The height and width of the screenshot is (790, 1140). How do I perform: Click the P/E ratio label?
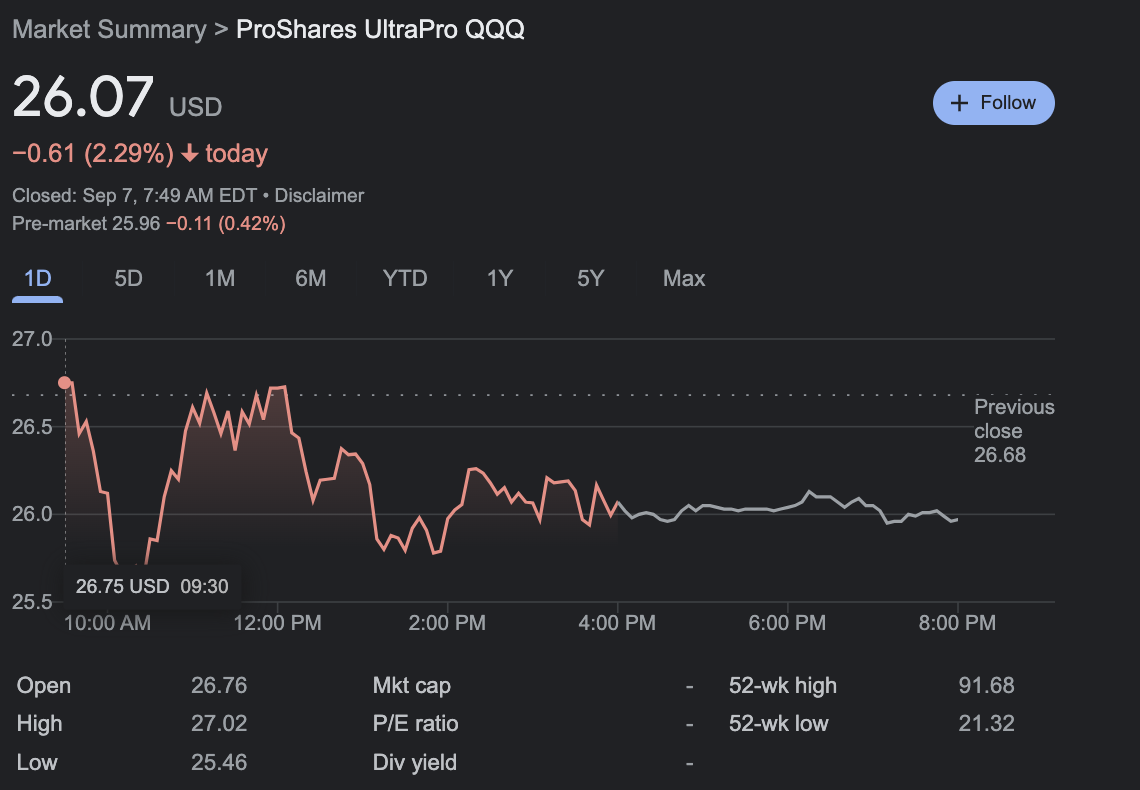click(x=415, y=723)
